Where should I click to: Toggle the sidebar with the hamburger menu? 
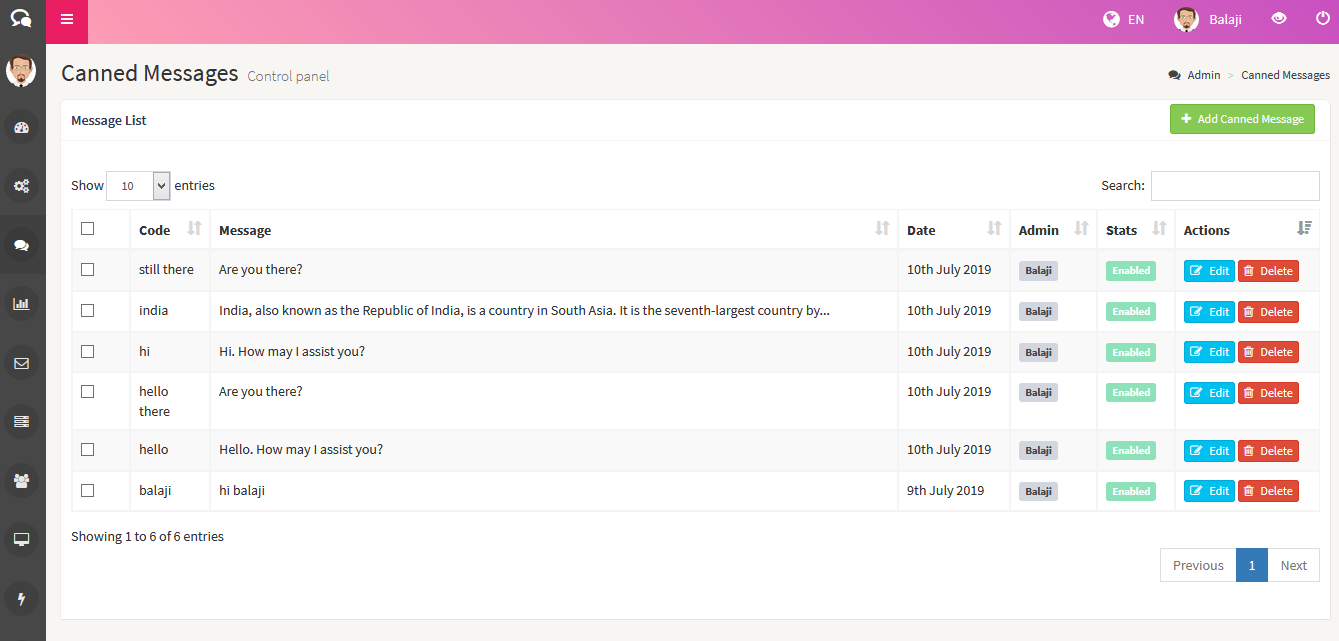(x=67, y=19)
